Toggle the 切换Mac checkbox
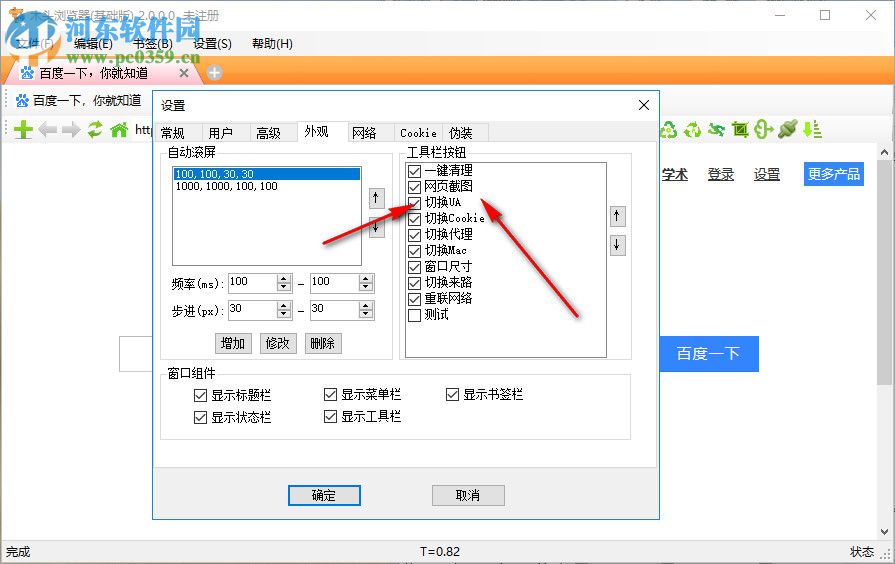Screen dimensions: 895x564 tap(415, 251)
